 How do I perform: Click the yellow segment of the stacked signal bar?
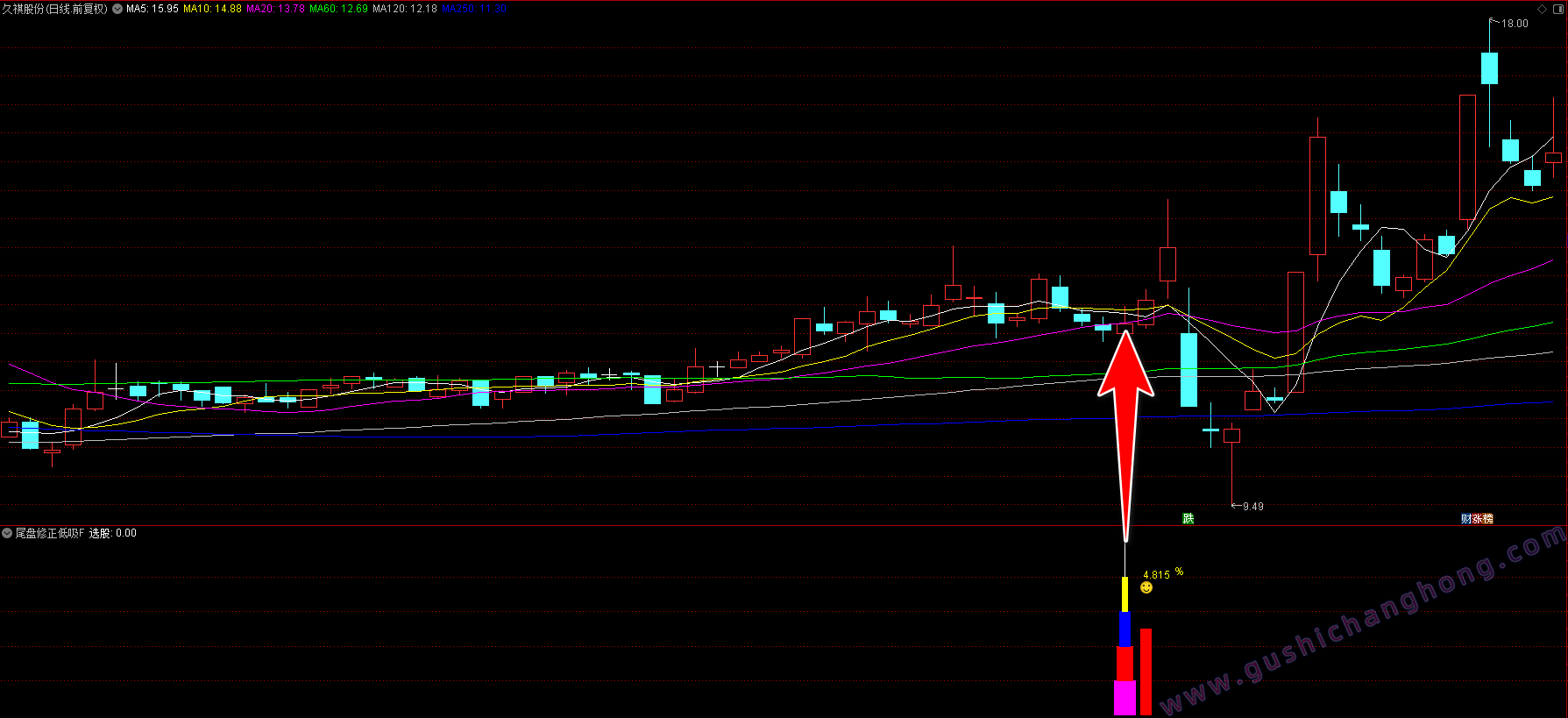1125,594
